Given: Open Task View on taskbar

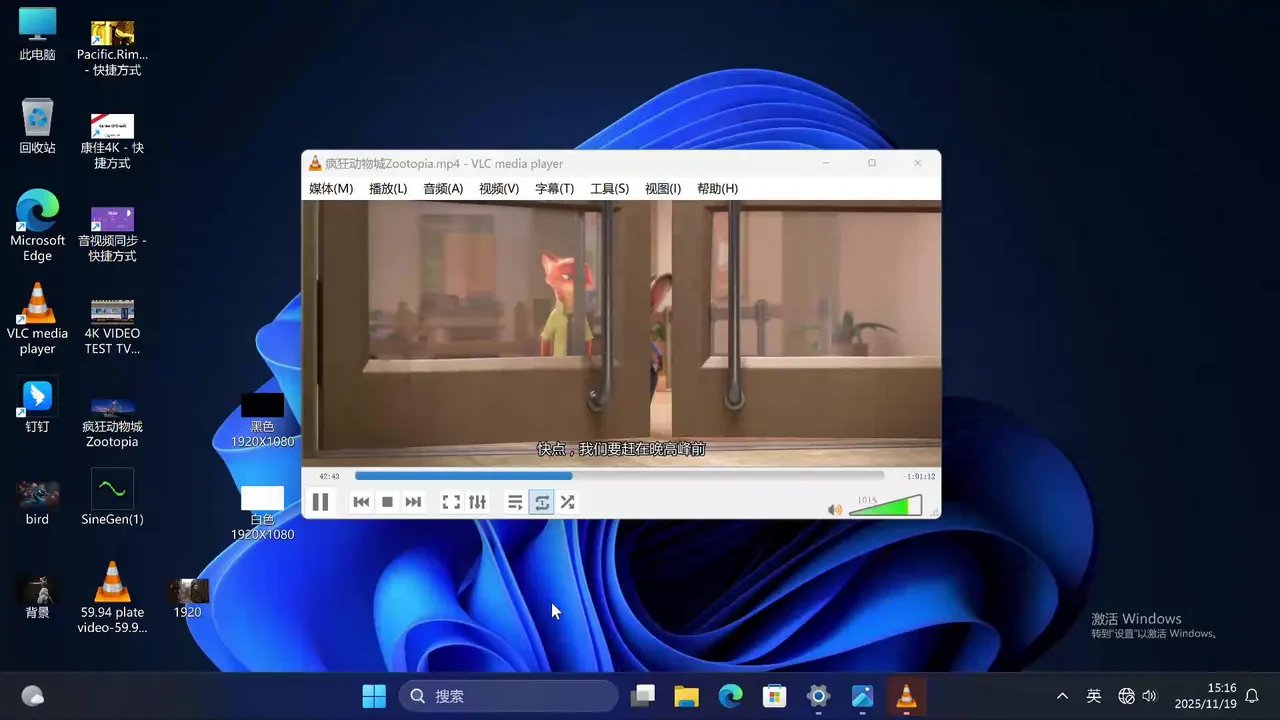Looking at the screenshot, I should pyautogui.click(x=642, y=696).
